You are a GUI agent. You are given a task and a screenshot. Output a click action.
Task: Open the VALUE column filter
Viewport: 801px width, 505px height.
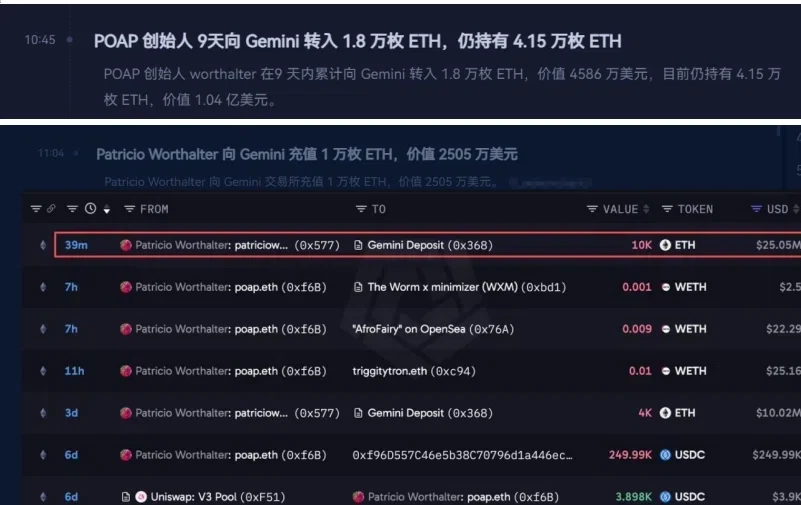click(592, 209)
